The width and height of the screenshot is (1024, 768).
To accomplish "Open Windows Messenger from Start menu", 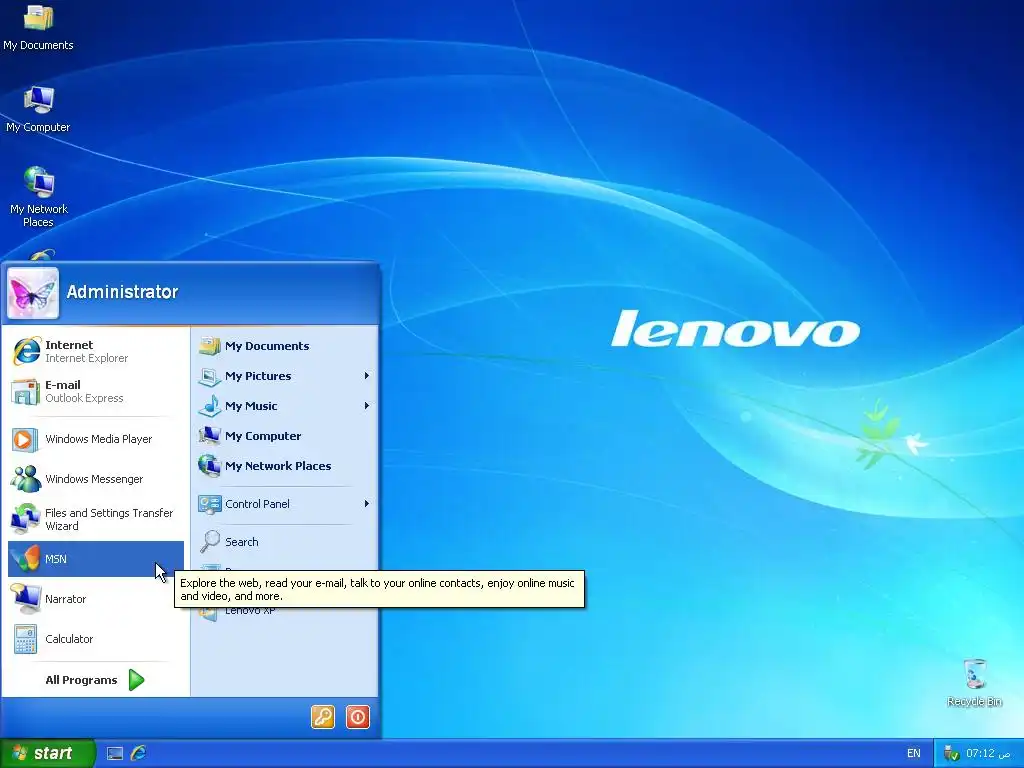I will (x=95, y=479).
